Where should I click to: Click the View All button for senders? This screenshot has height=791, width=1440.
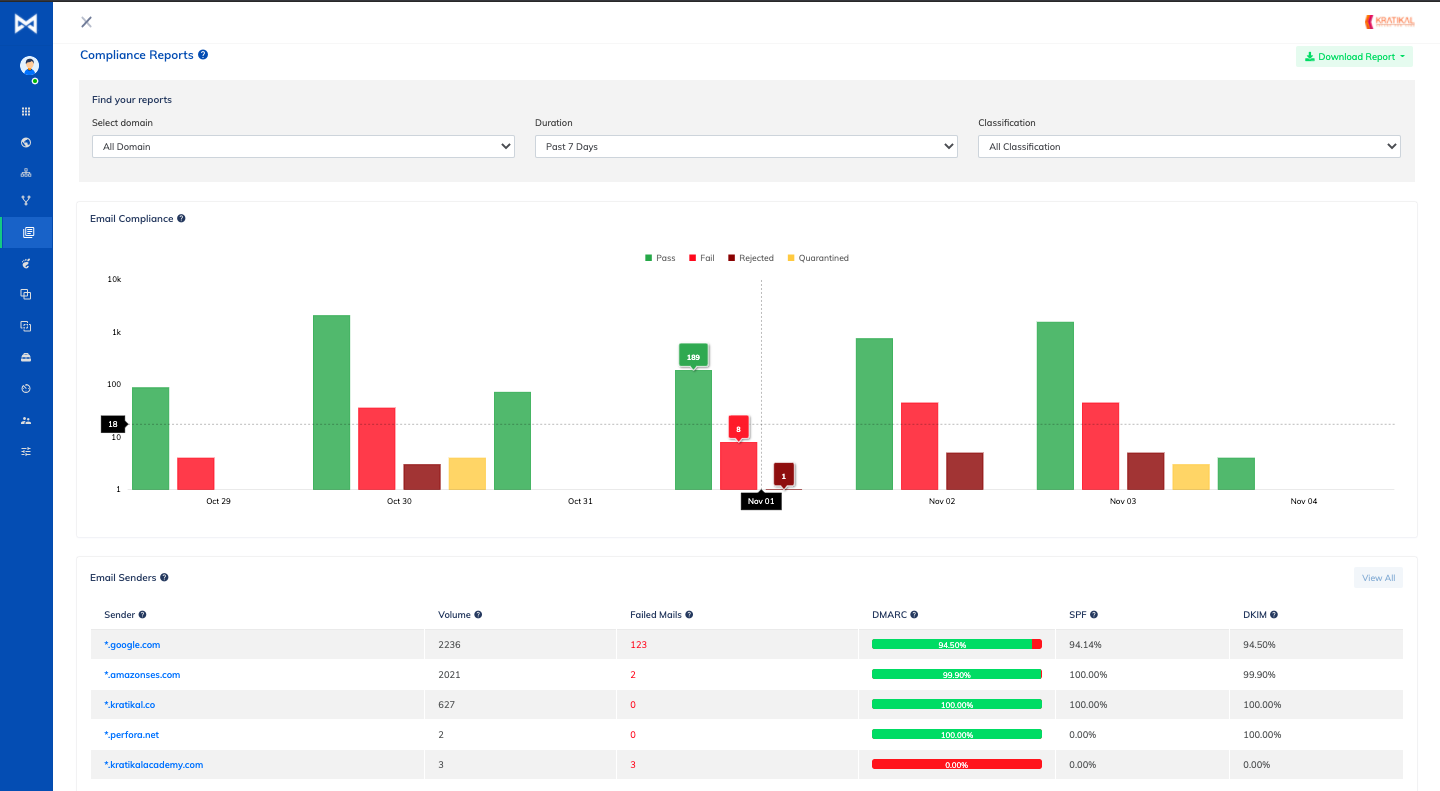pyautogui.click(x=1378, y=578)
